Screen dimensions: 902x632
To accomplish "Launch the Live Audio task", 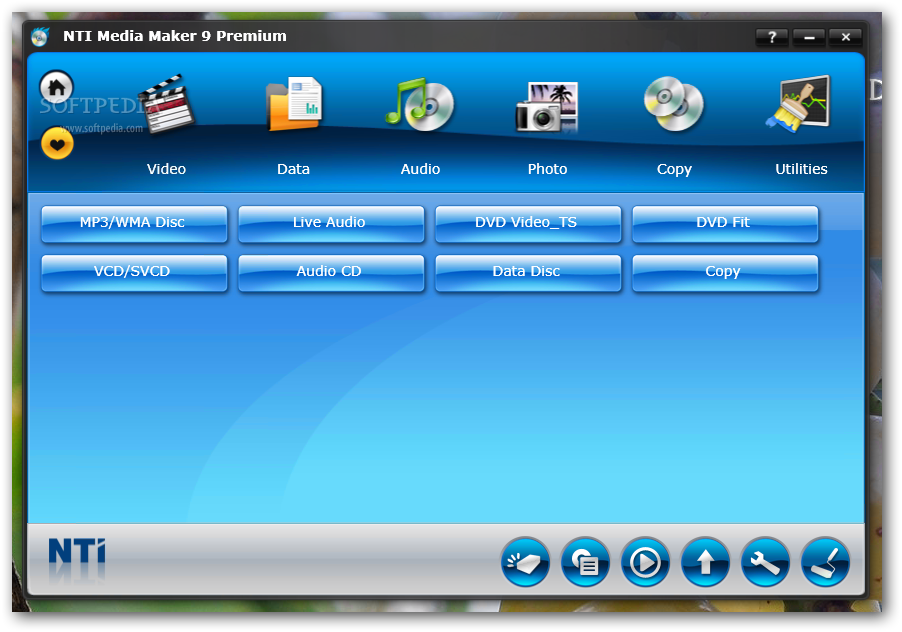I will point(331,224).
